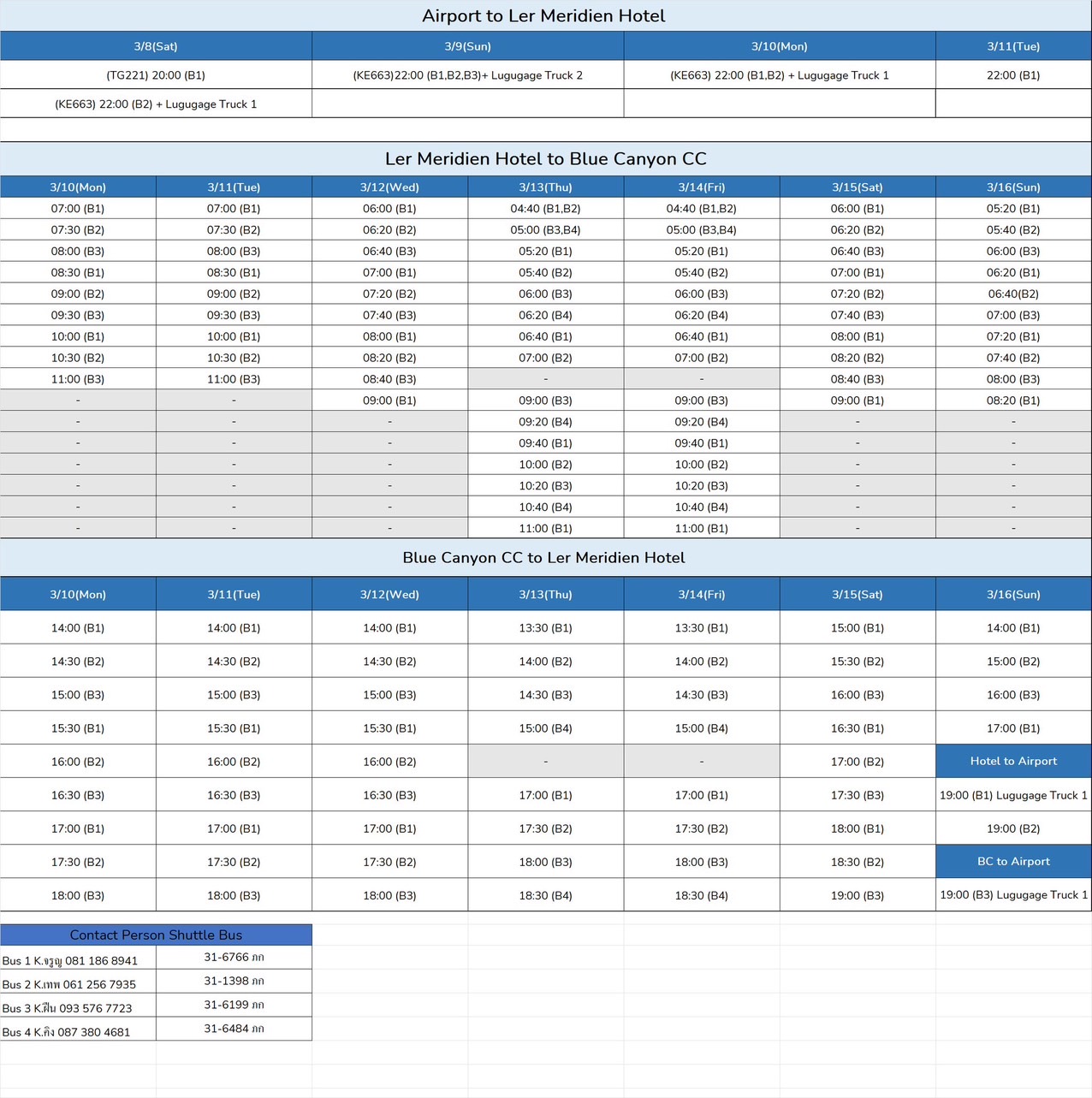This screenshot has width=1092, height=1098.
Task: Click the "08:20 (B1)" cell
Action: pyautogui.click(x=1013, y=401)
